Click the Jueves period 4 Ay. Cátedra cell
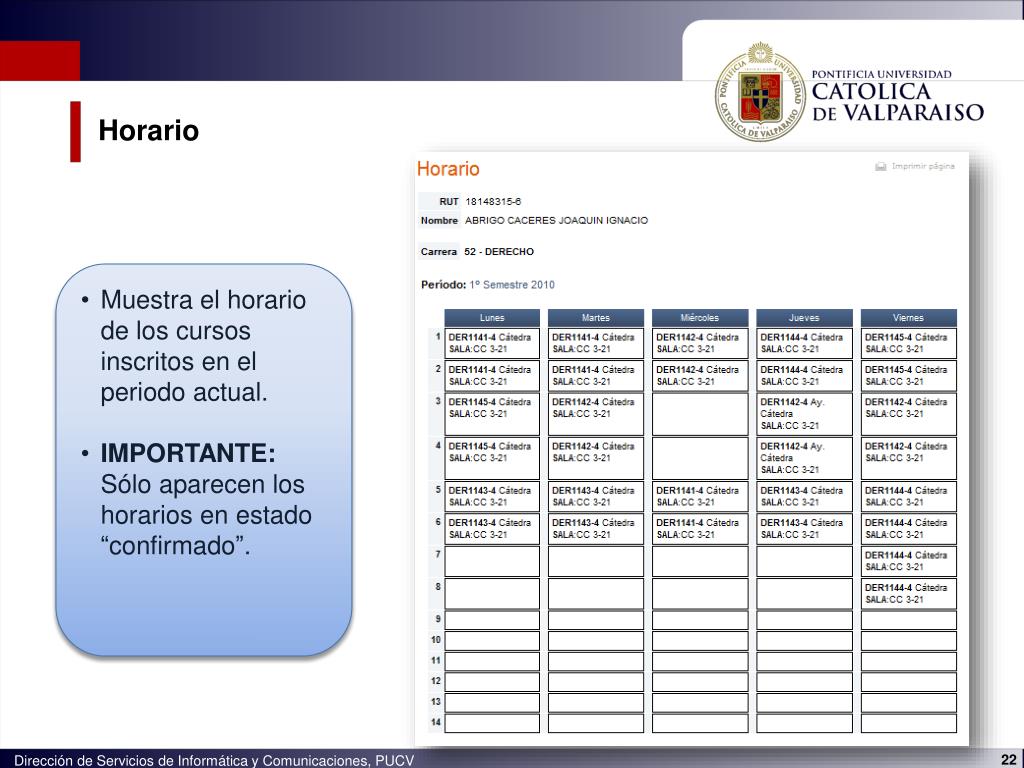1024x768 pixels. (804, 458)
